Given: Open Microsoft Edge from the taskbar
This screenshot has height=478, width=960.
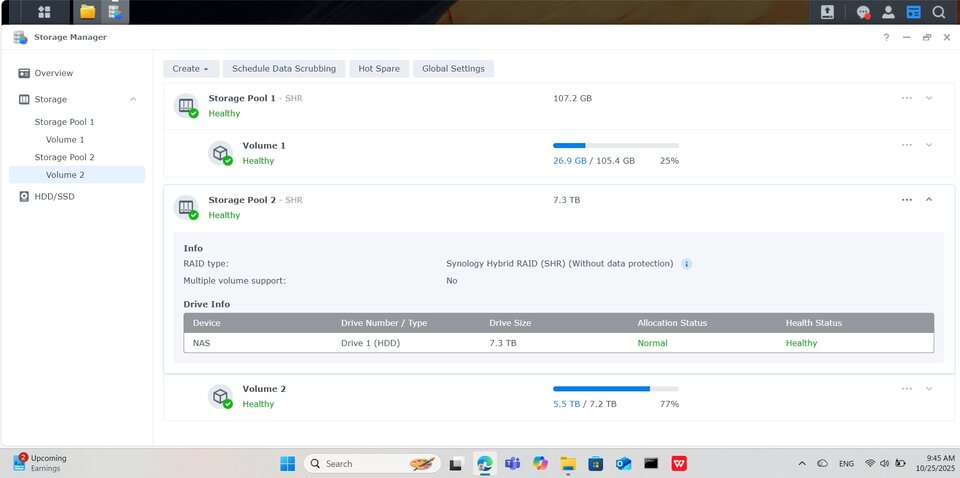Looking at the screenshot, I should click(485, 464).
